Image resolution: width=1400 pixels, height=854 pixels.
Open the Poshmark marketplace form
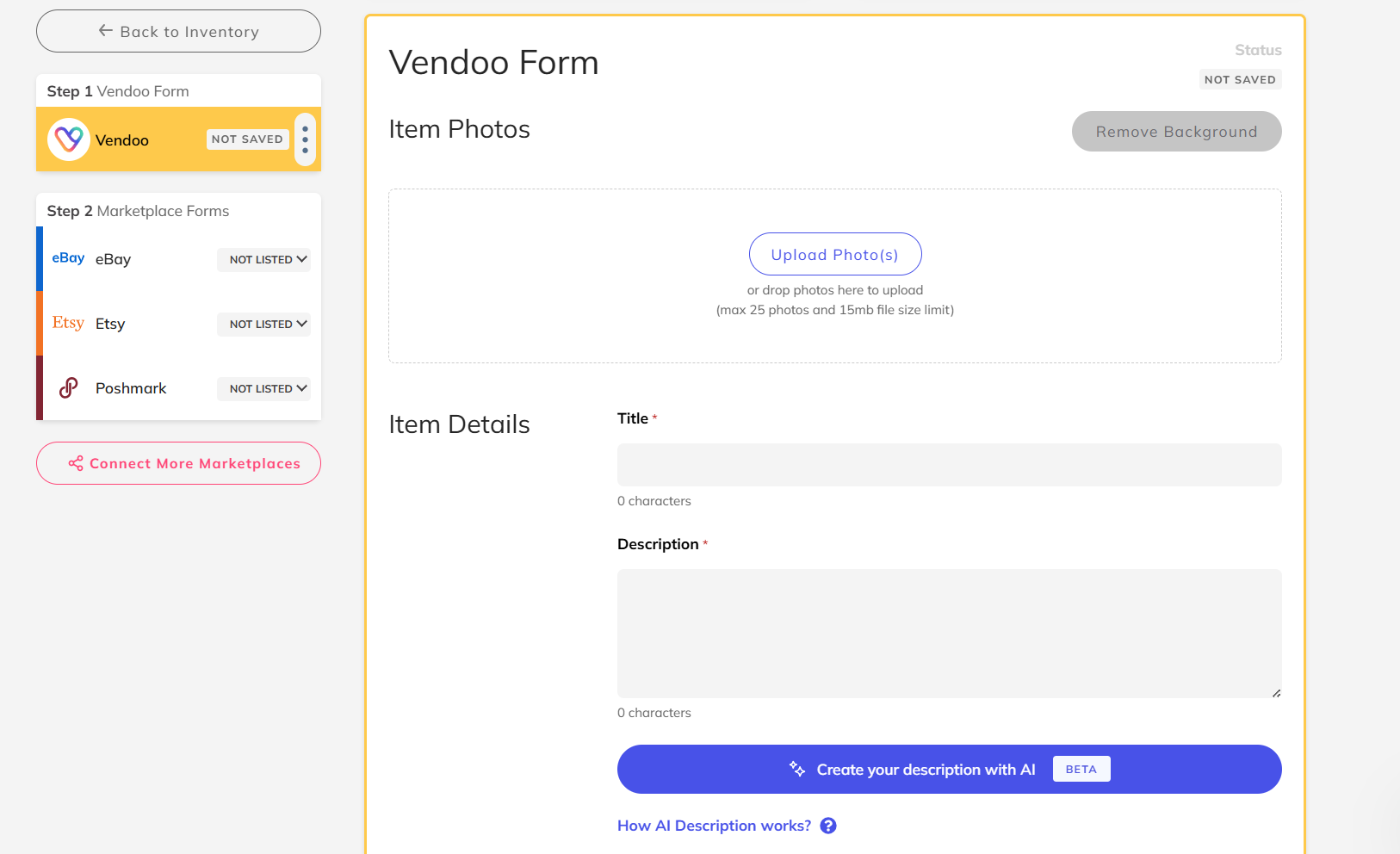coord(178,388)
